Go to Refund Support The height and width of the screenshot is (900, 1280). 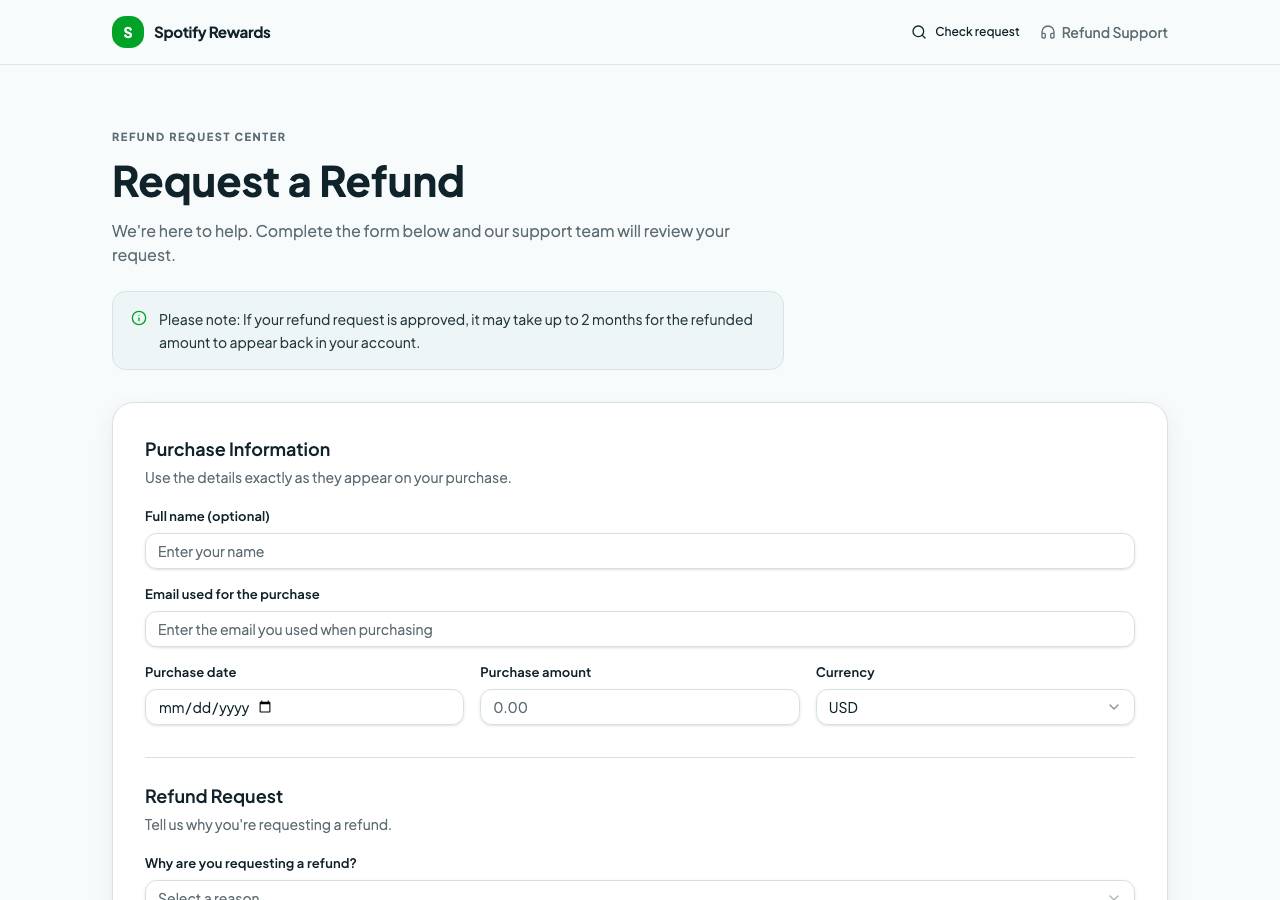coord(1104,33)
